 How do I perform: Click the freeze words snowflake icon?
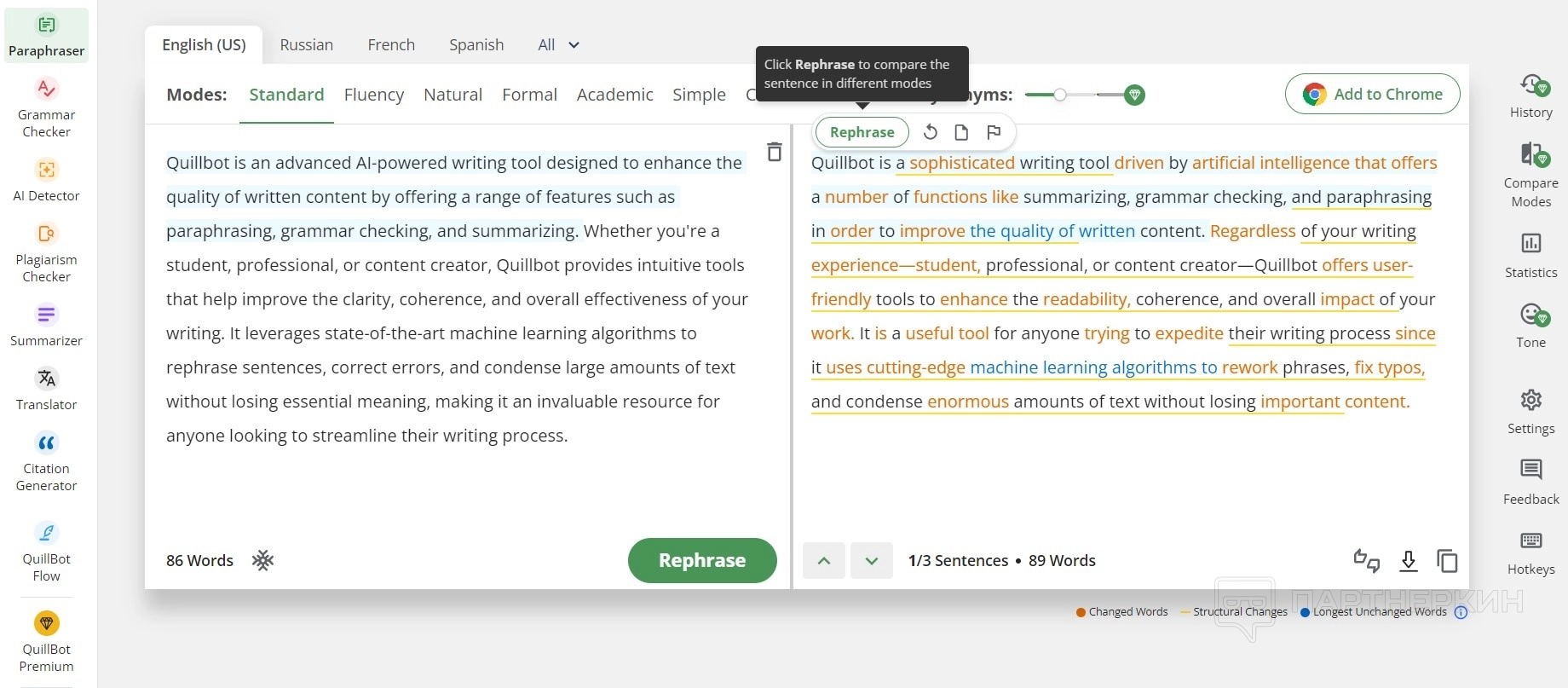coord(262,560)
